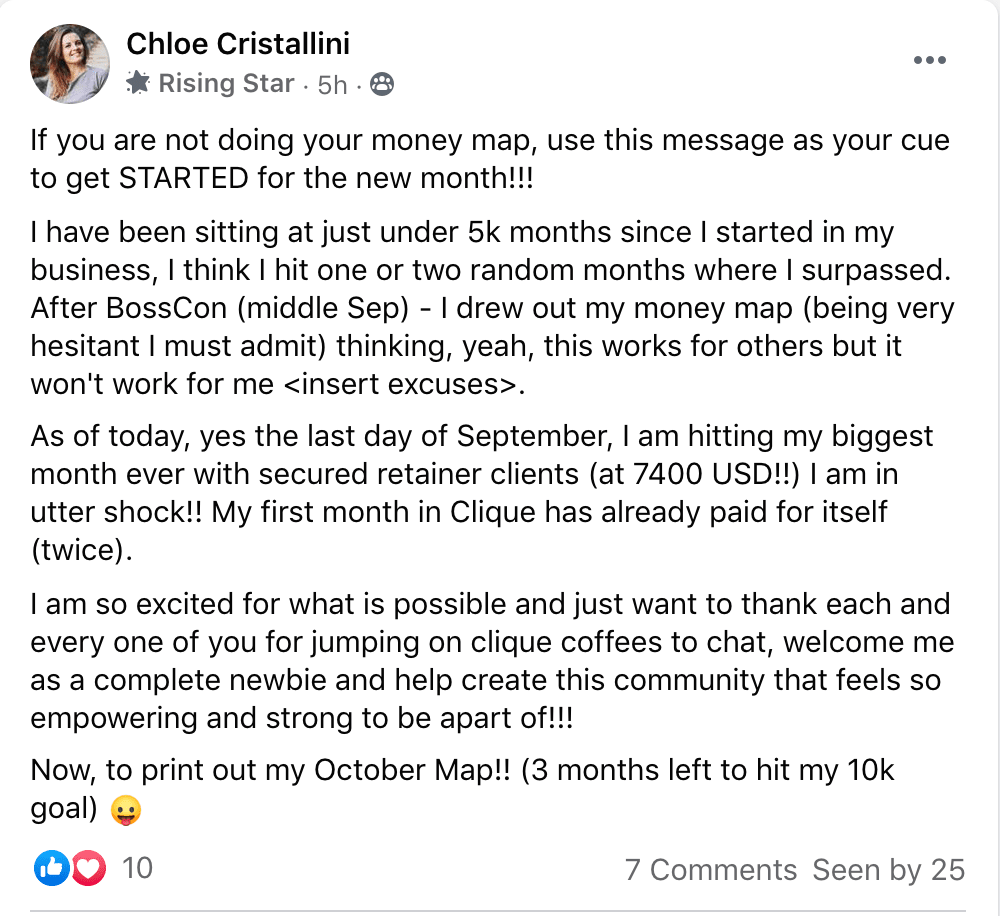This screenshot has width=1000, height=916.
Task: Open the 5h post timestamp
Action: 332,85
